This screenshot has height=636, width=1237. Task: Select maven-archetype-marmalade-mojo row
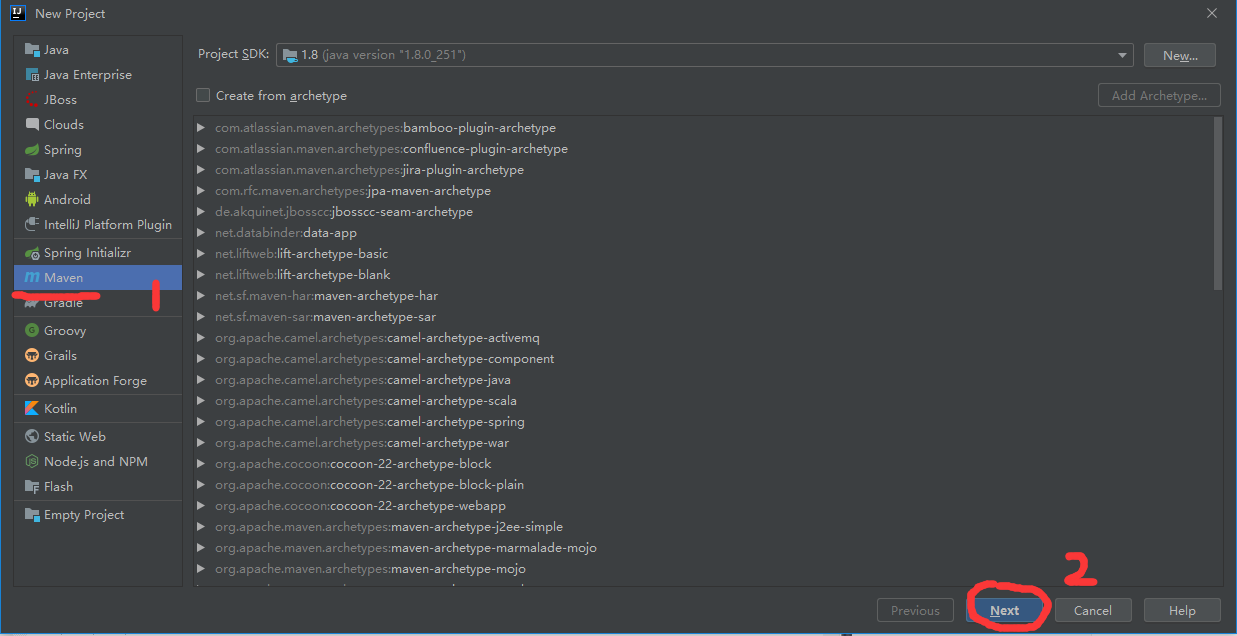coord(702,548)
